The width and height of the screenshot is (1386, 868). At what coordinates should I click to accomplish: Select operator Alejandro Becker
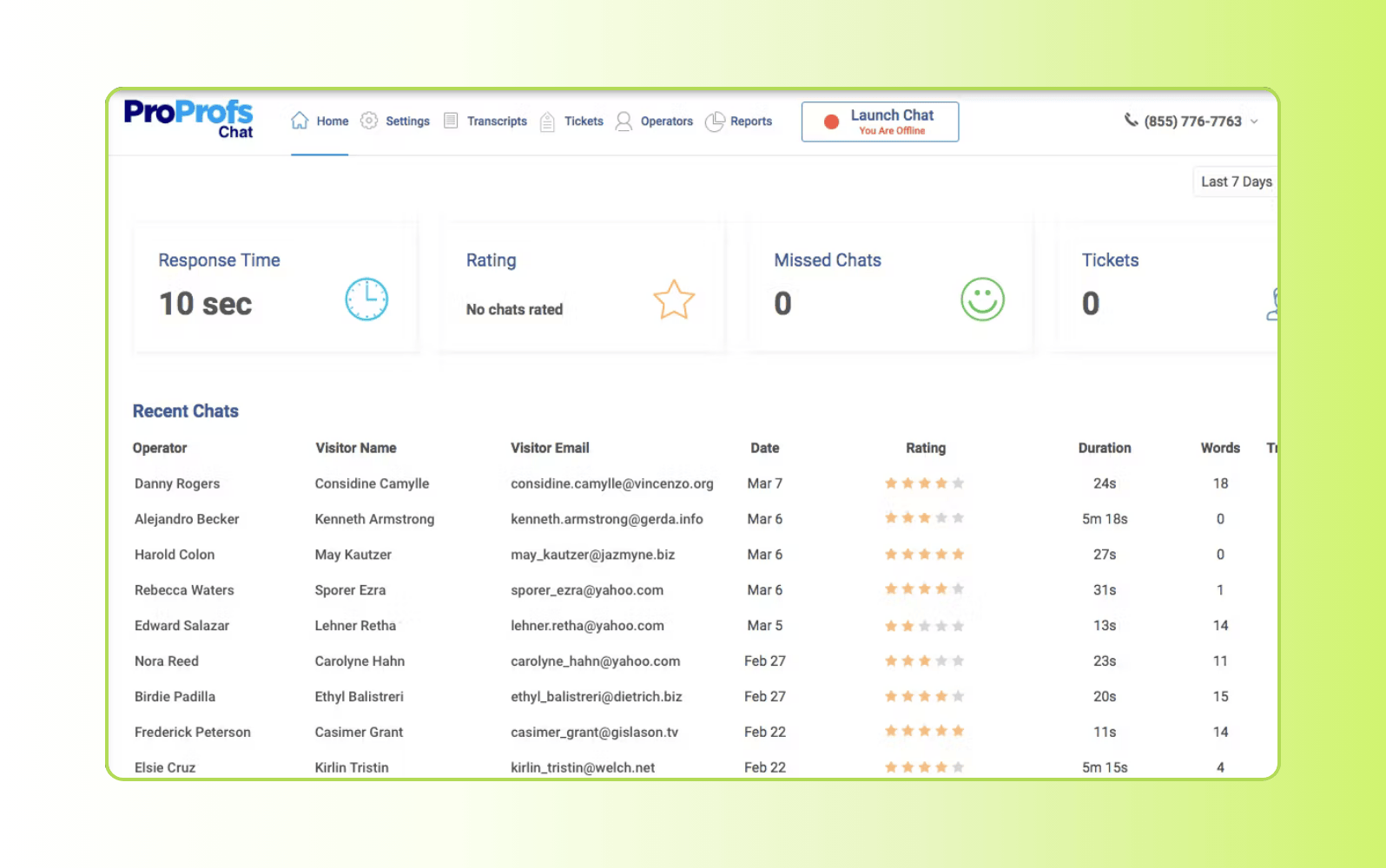click(187, 519)
